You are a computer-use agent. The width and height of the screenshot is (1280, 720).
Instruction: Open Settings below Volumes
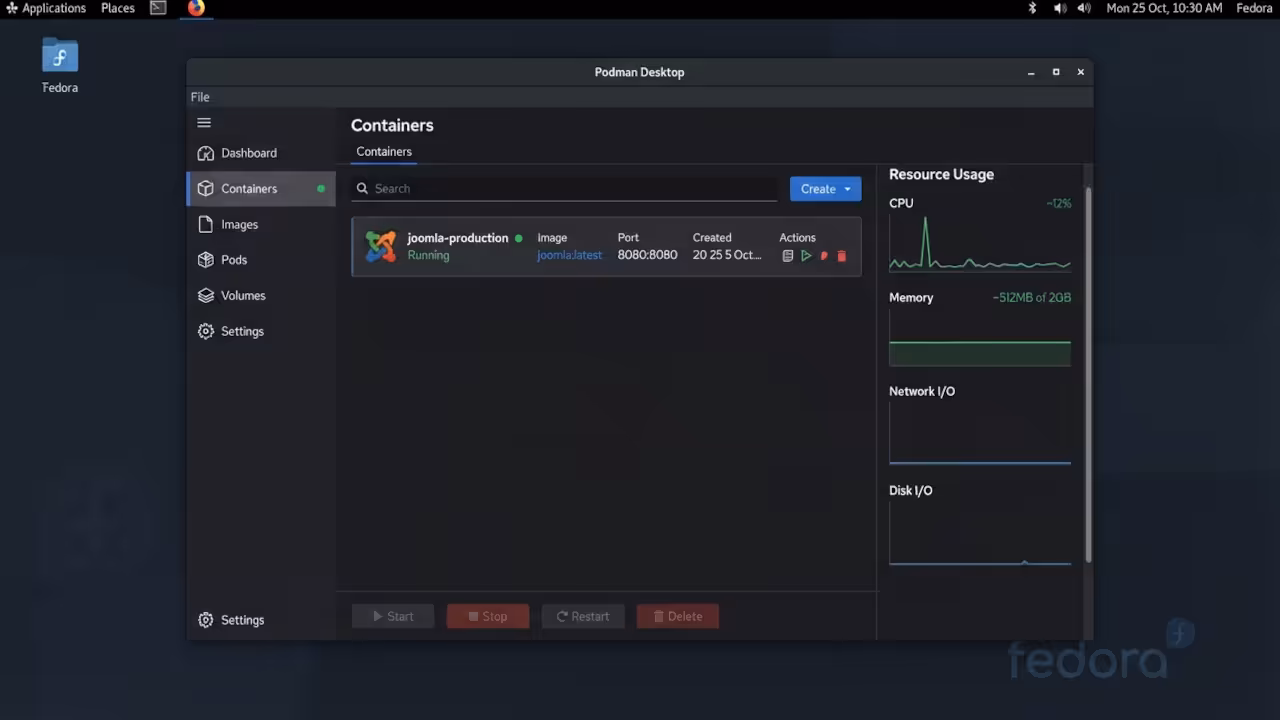tap(261, 331)
